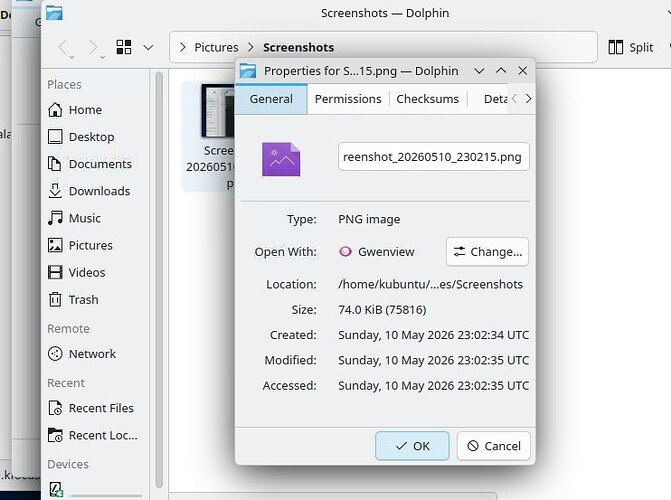This screenshot has width=671, height=500.
Task: Click the Size value 74.0 KiB
Action: coord(382,310)
